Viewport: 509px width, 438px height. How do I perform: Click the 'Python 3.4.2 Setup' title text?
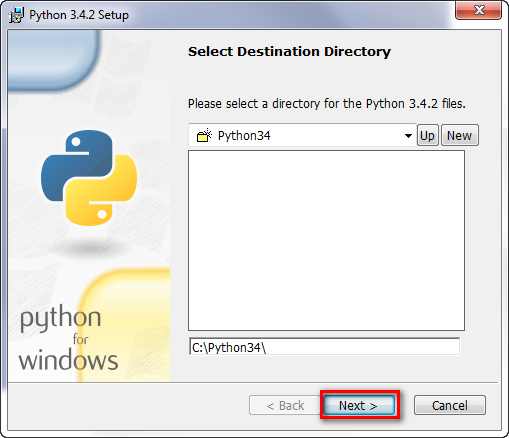(x=79, y=15)
